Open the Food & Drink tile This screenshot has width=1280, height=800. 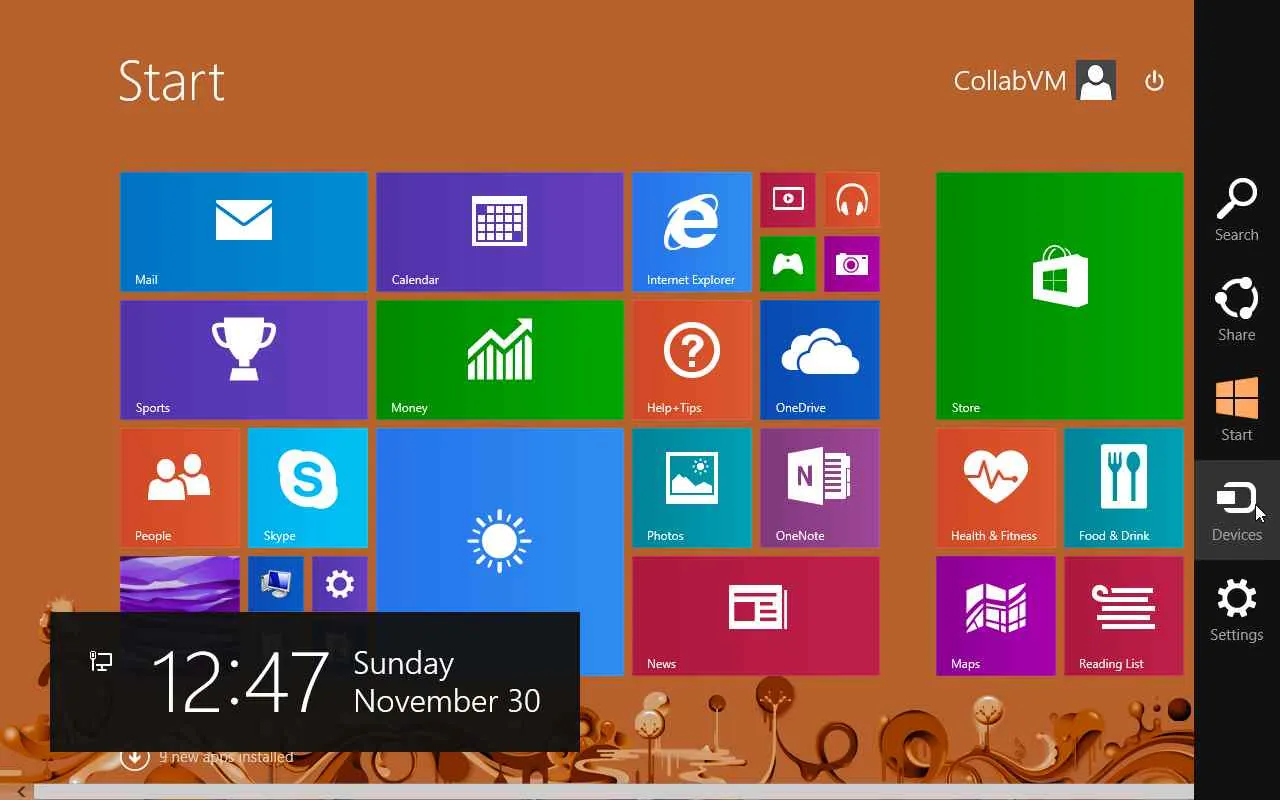coord(1124,488)
